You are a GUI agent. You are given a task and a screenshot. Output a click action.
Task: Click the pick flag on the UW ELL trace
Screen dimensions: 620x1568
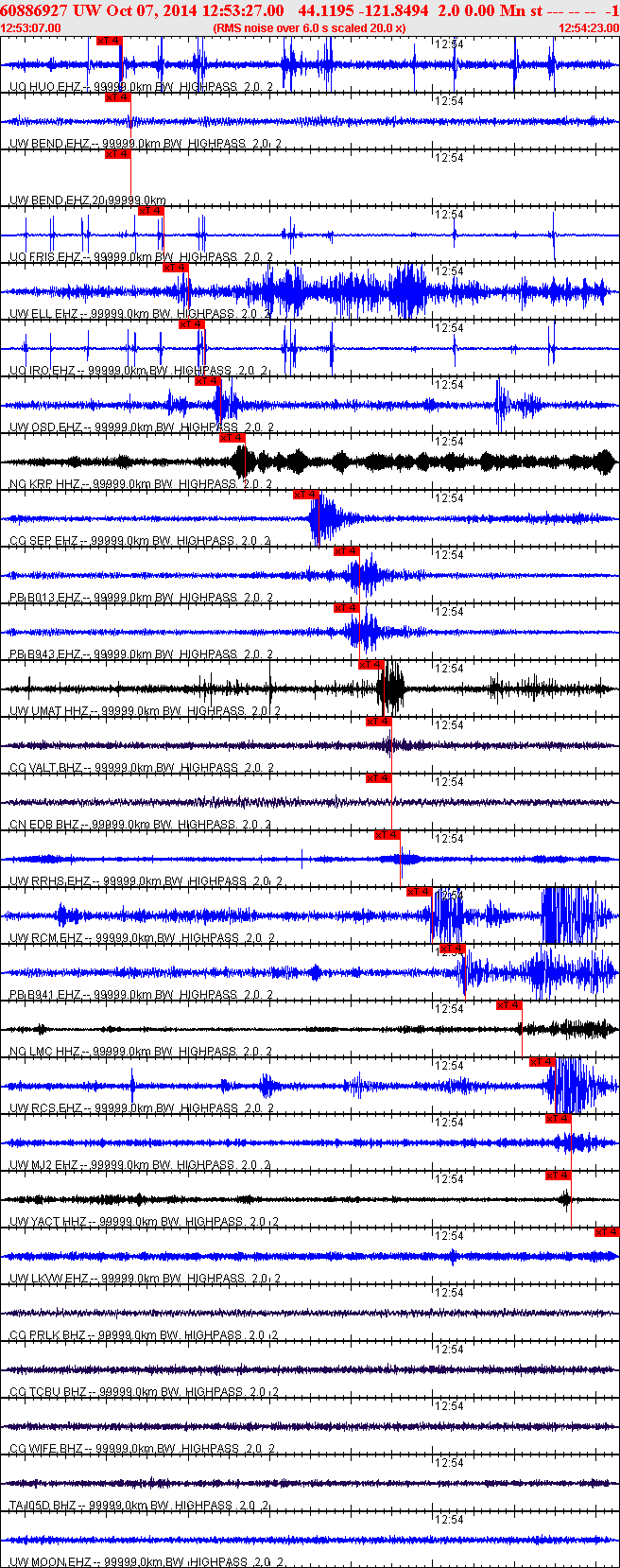pyautogui.click(x=176, y=268)
